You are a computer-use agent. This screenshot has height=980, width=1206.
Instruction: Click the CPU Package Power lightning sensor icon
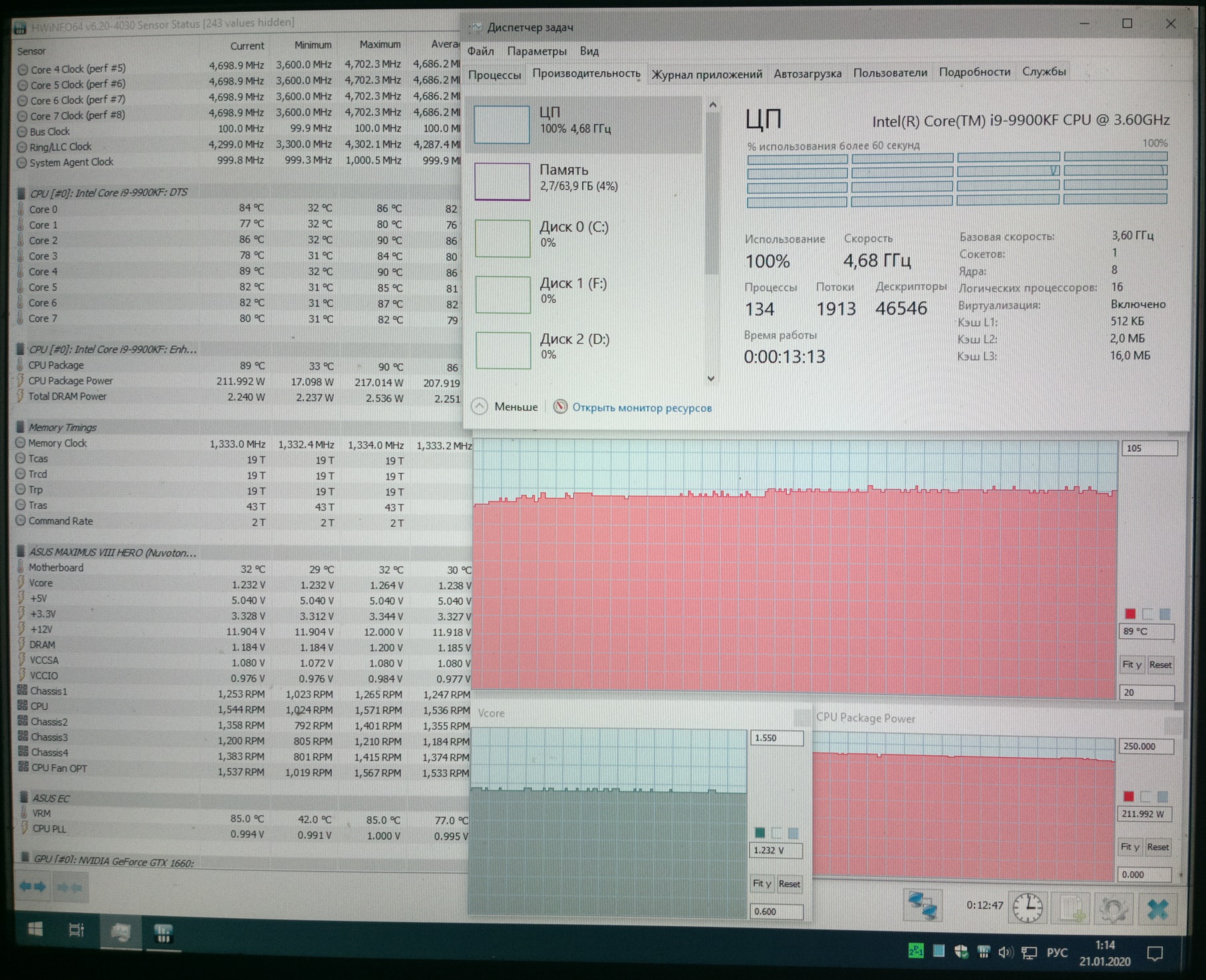[21, 381]
